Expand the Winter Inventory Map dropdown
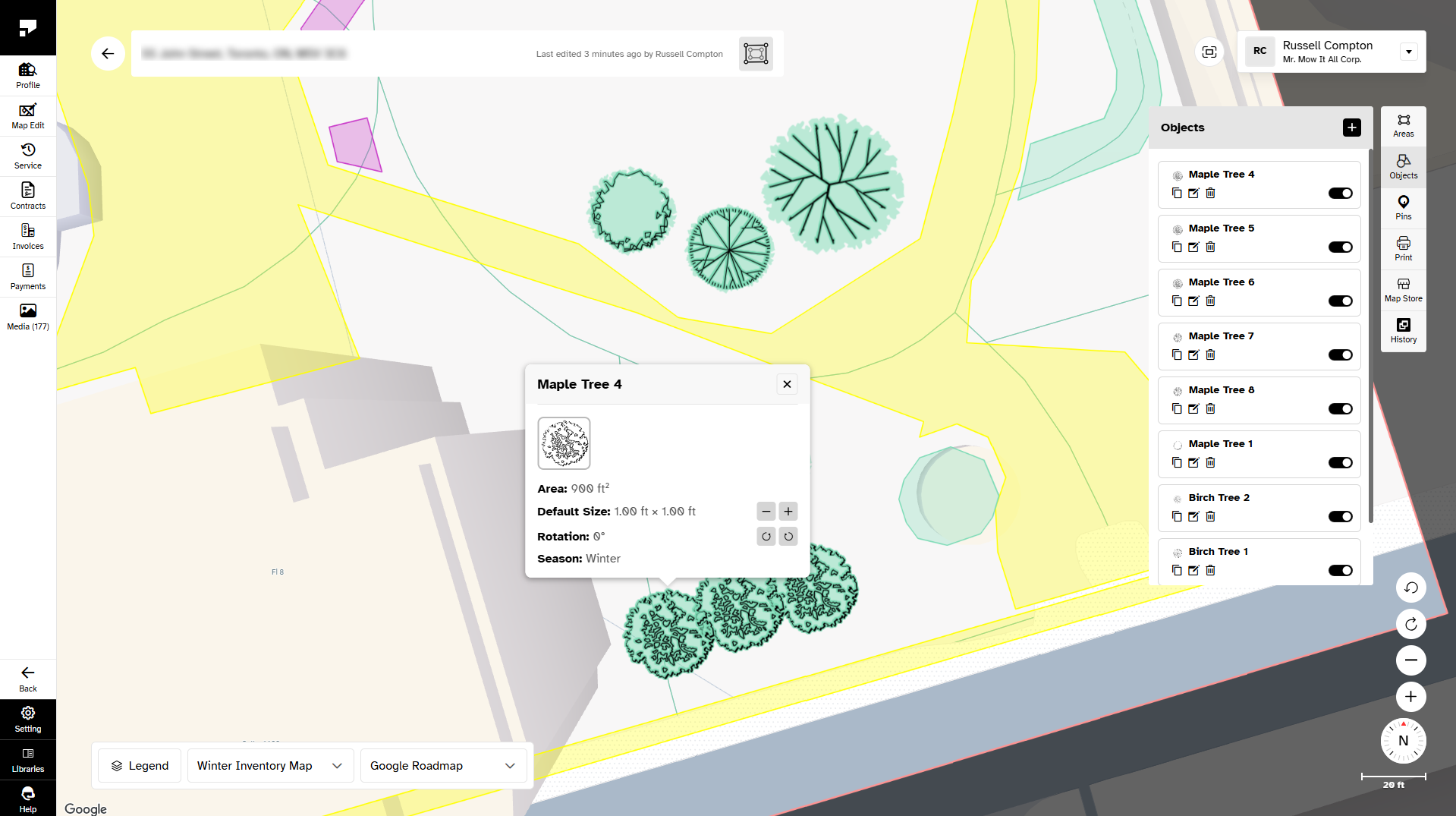 [269, 765]
